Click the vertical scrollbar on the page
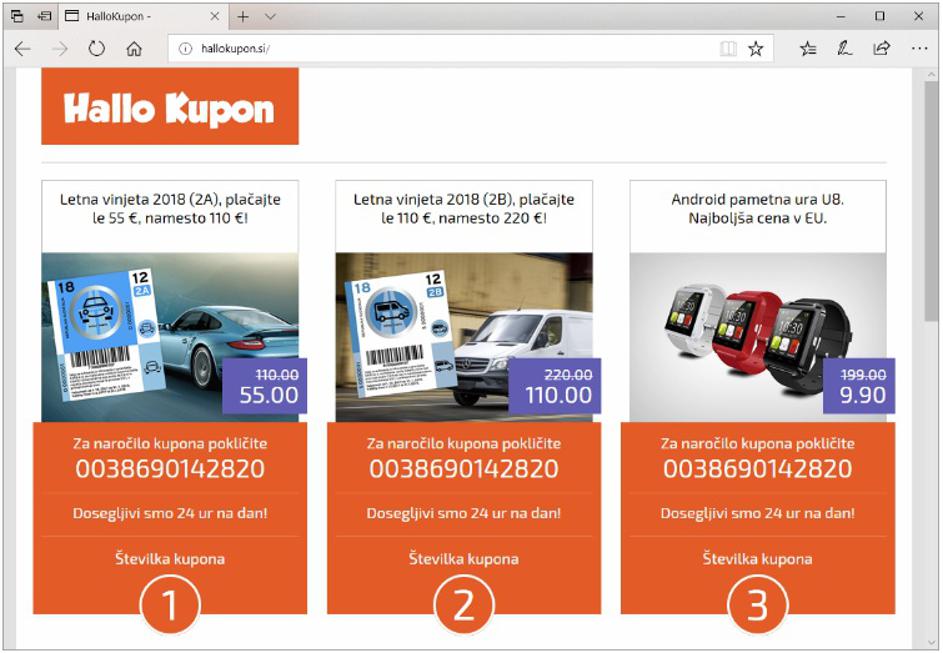The width and height of the screenshot is (943, 653). 931,200
